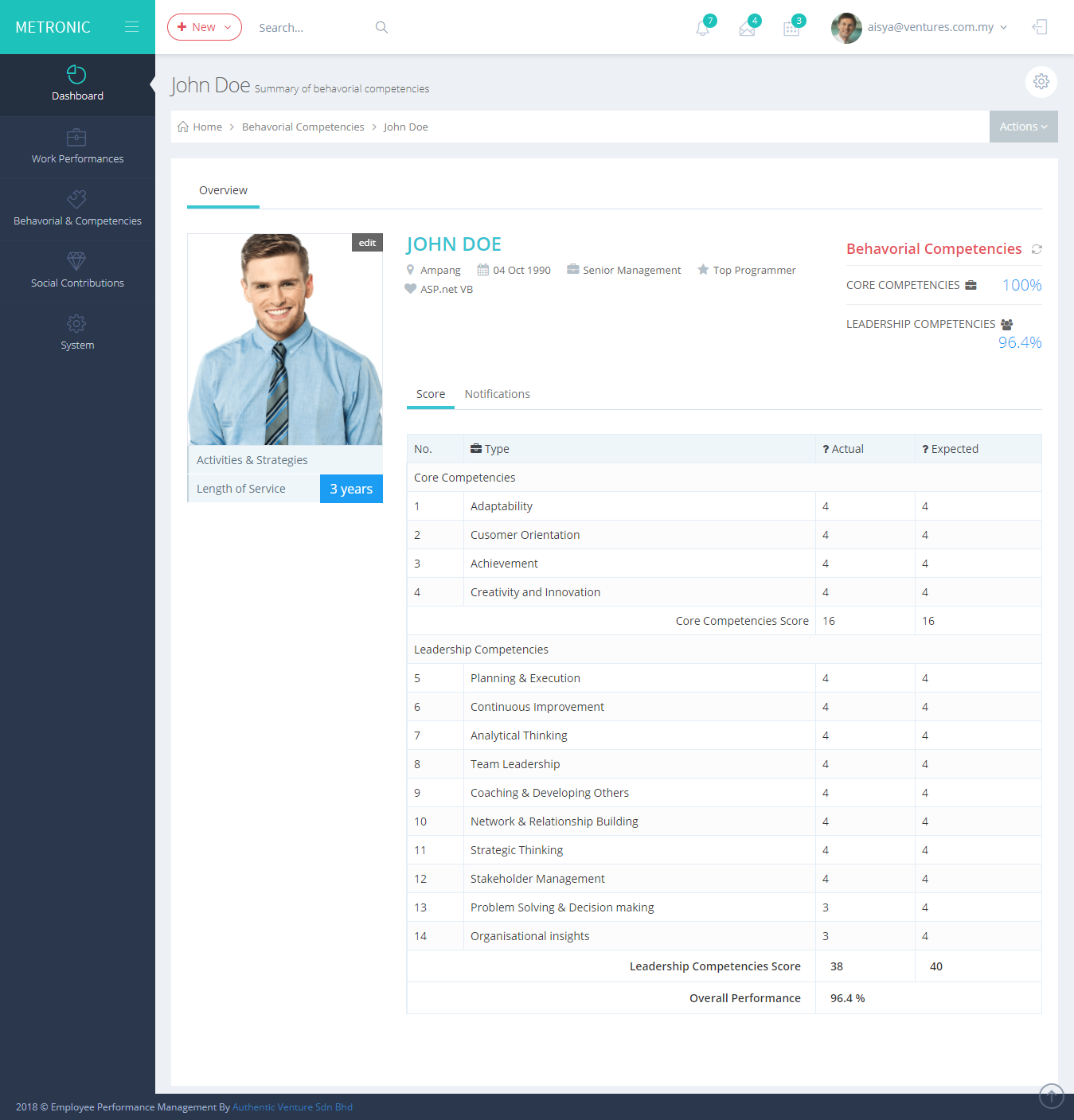Screen dimensions: 1074x1120
Task: Click Creativity and Innovation row
Action: click(724, 592)
